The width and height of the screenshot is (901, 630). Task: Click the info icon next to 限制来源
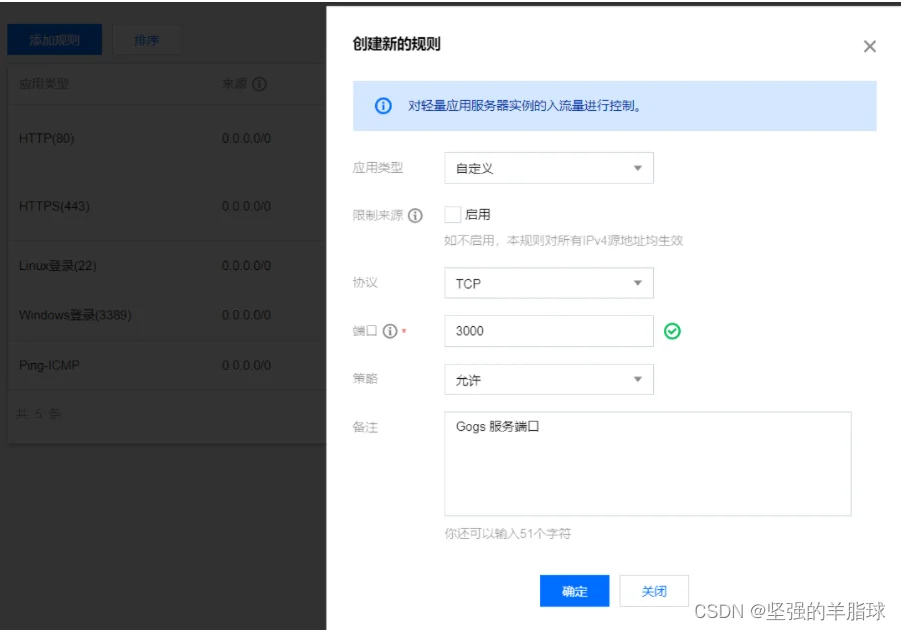pyautogui.click(x=415, y=216)
